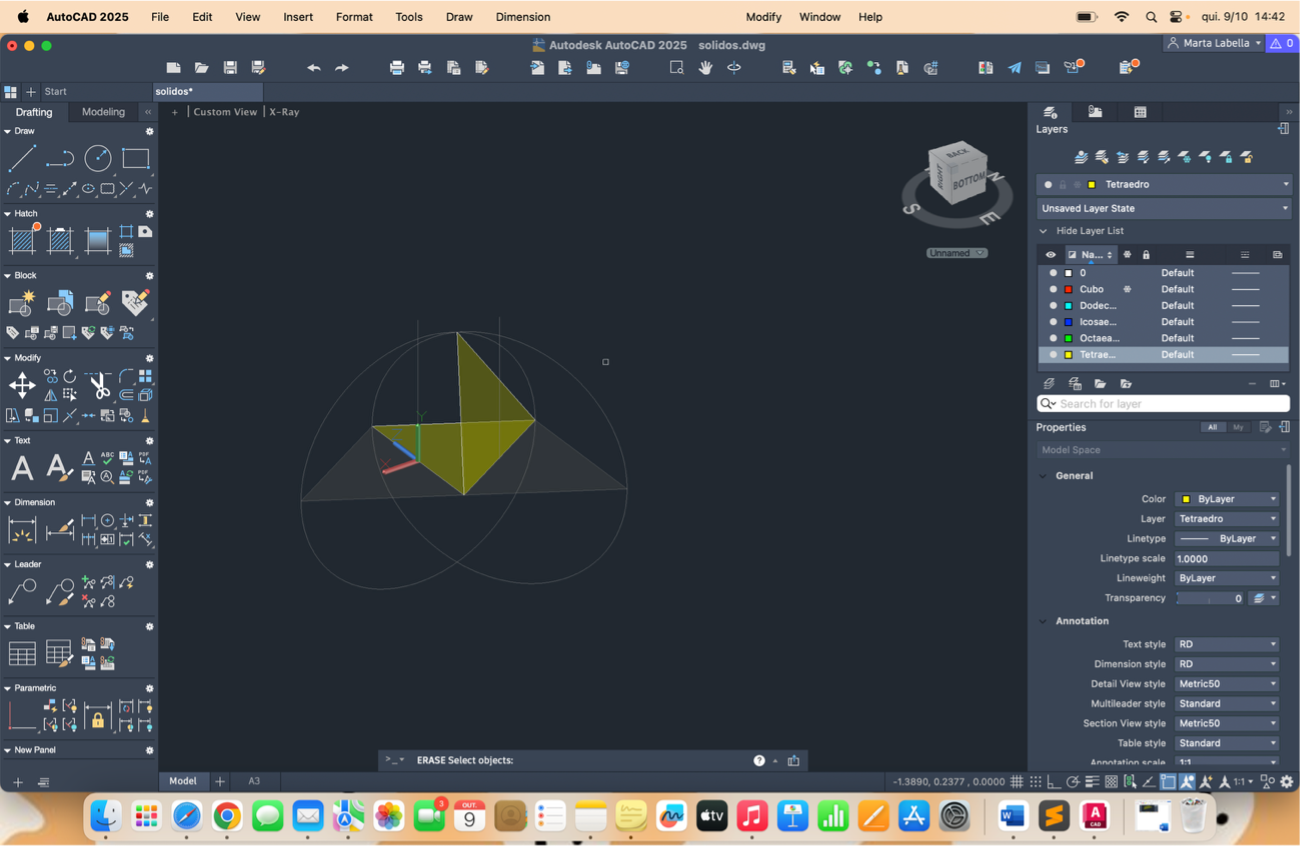Screen dimensions: 1304x849
Task: Click the New Layer icon below layer list
Action: [x=1049, y=384]
